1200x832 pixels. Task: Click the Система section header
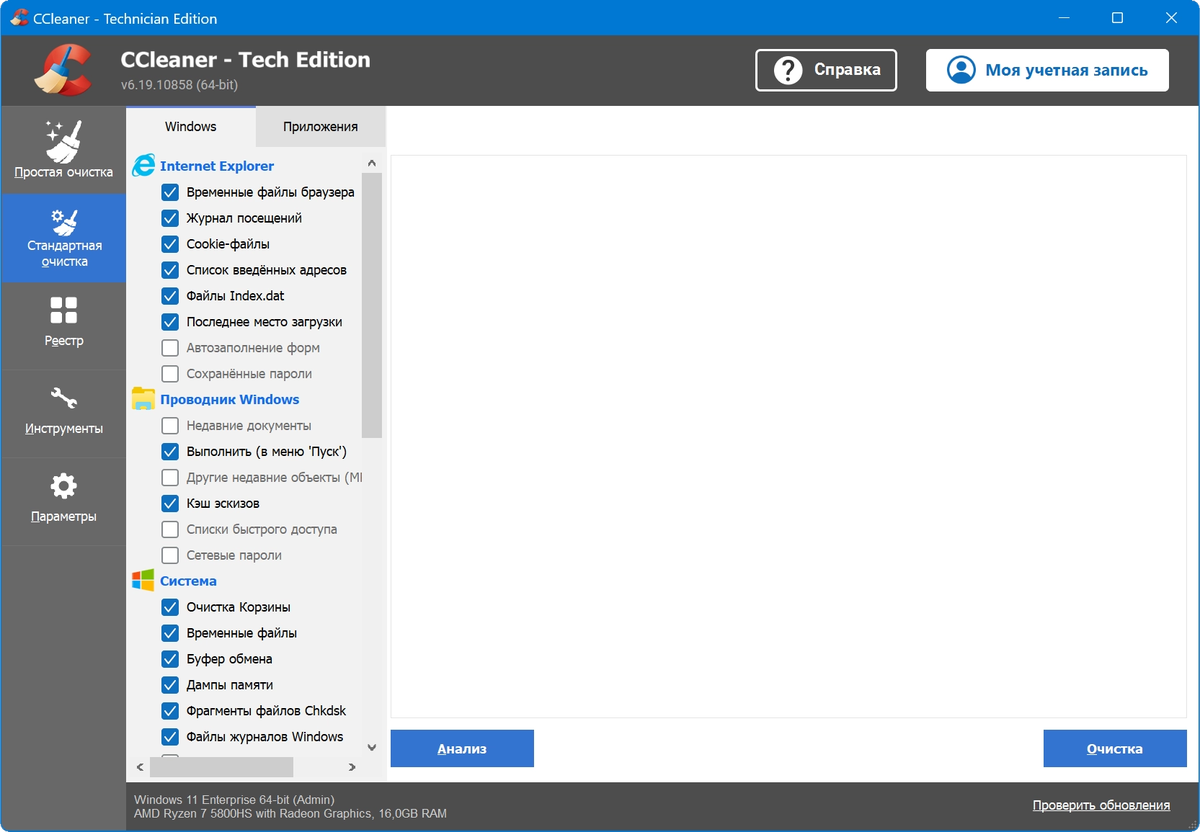[188, 581]
